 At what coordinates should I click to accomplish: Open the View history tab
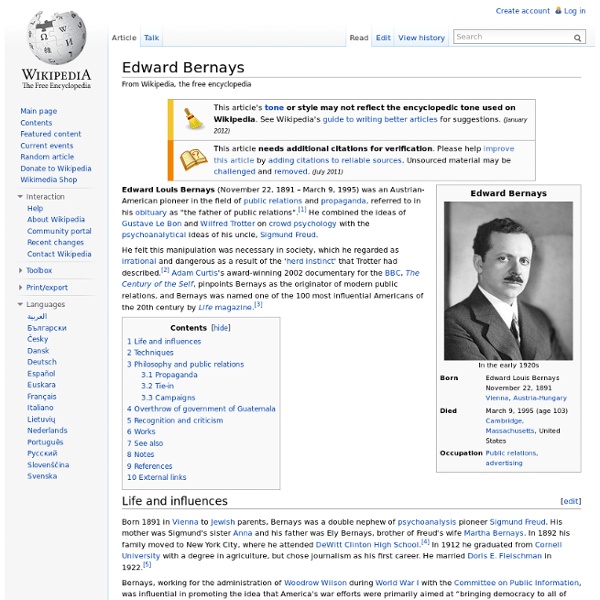421,38
